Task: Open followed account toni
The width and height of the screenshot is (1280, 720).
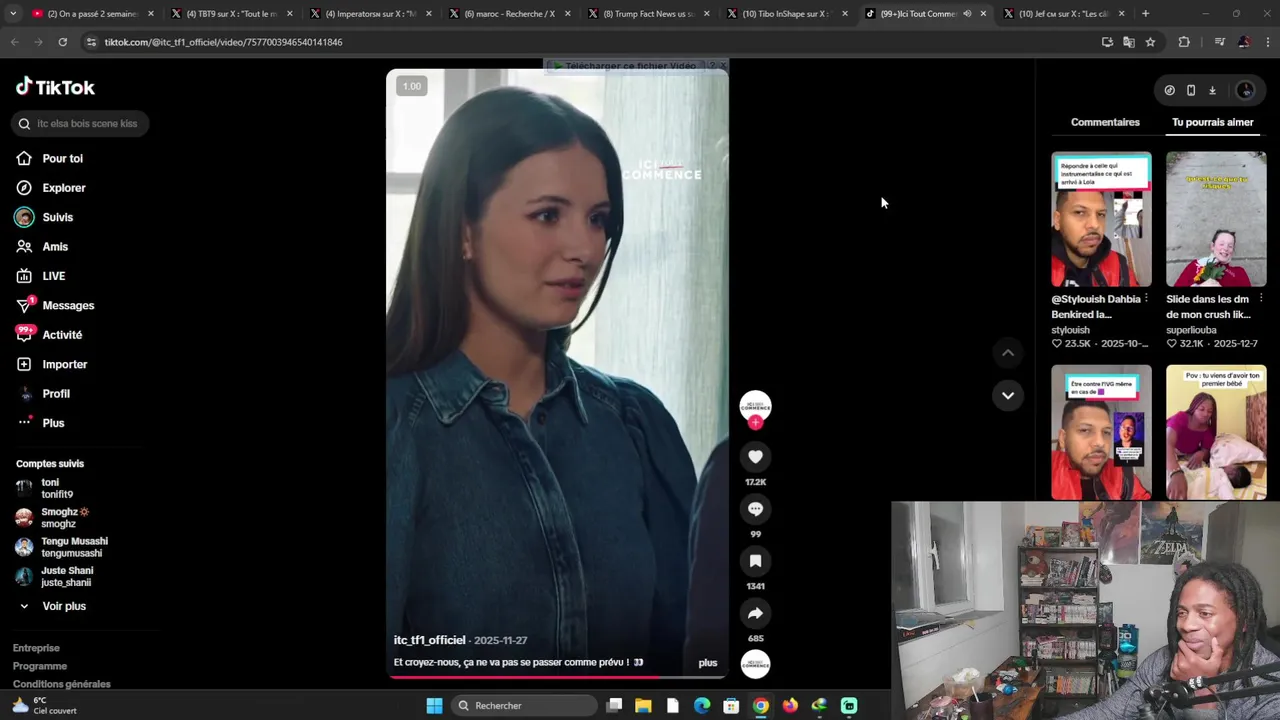Action: tap(44, 488)
